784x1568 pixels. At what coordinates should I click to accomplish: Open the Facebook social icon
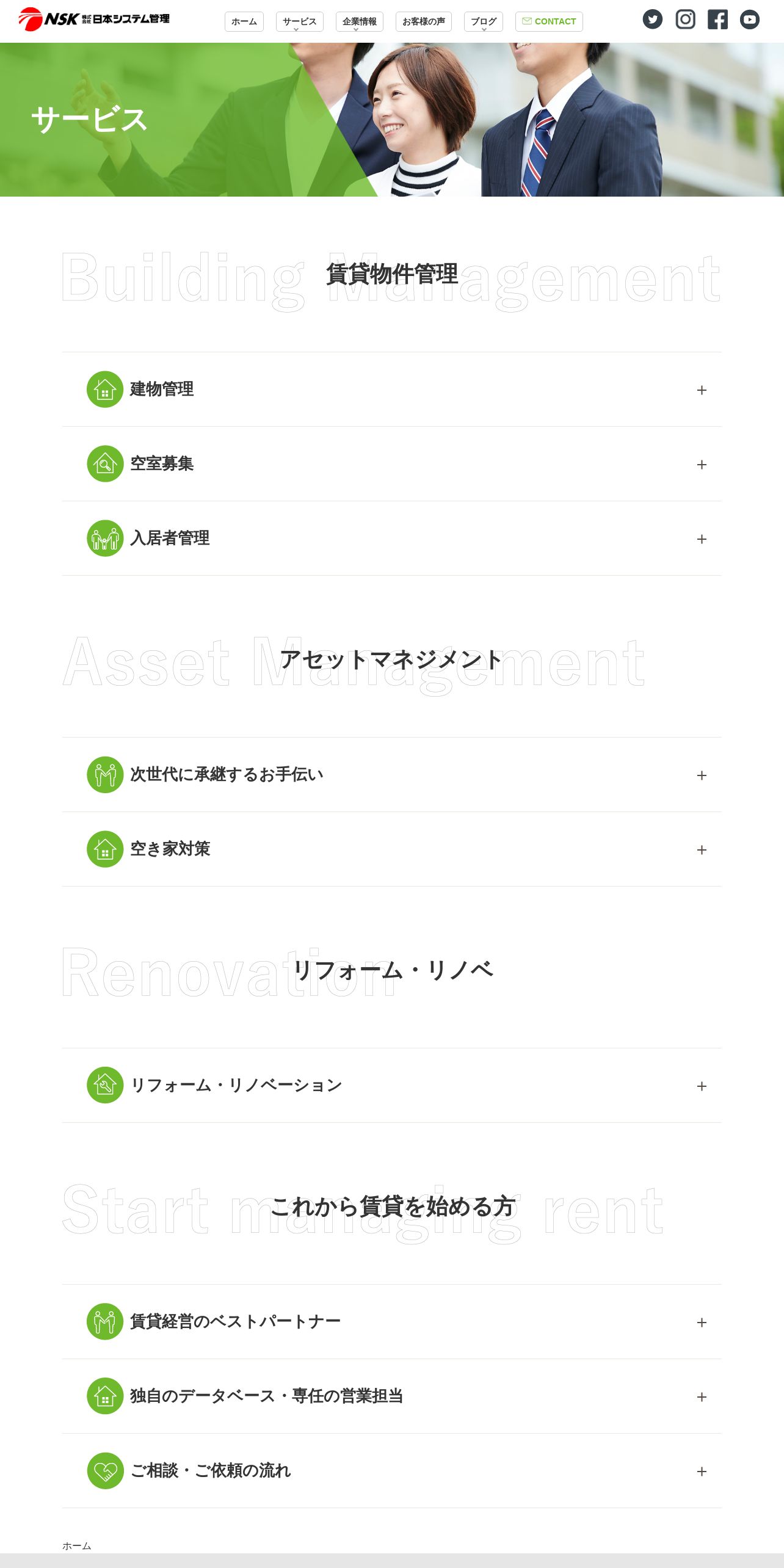[717, 20]
